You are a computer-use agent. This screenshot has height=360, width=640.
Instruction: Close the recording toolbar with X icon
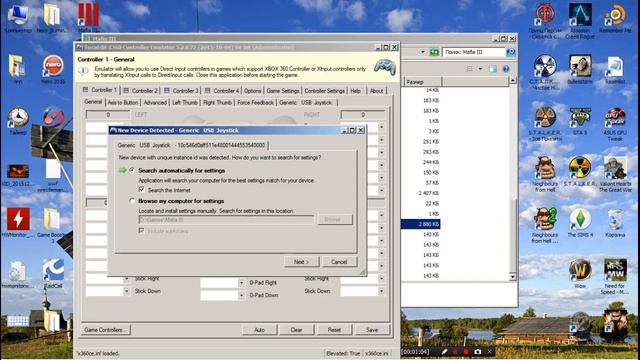pyautogui.click(x=490, y=351)
